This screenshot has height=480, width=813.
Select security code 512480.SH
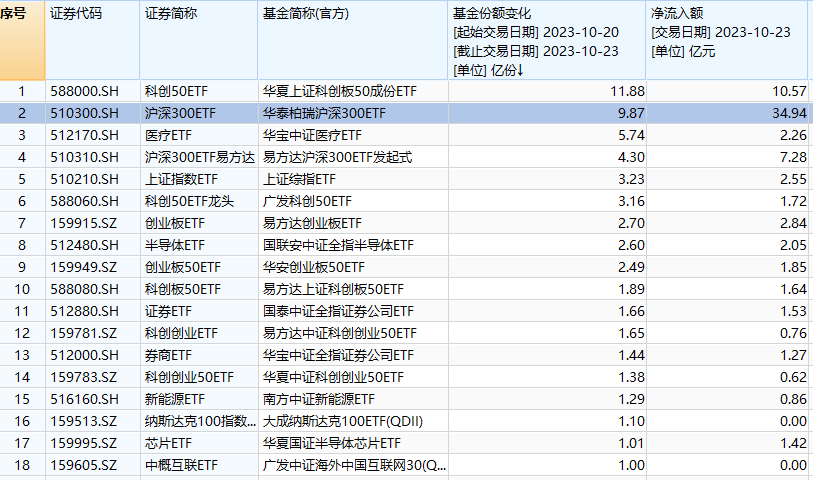pyautogui.click(x=85, y=245)
